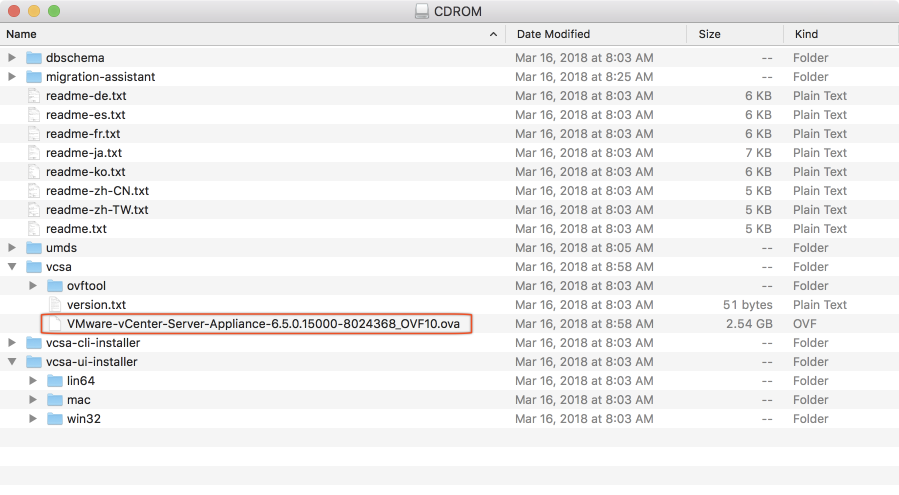Image resolution: width=899 pixels, height=495 pixels.
Task: Sort by the Name column header
Action: pyautogui.click(x=250, y=34)
